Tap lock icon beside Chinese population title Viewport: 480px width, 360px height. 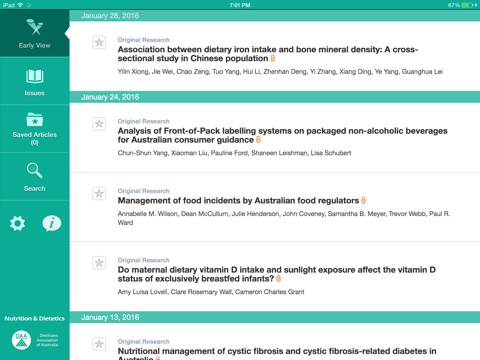273,59
